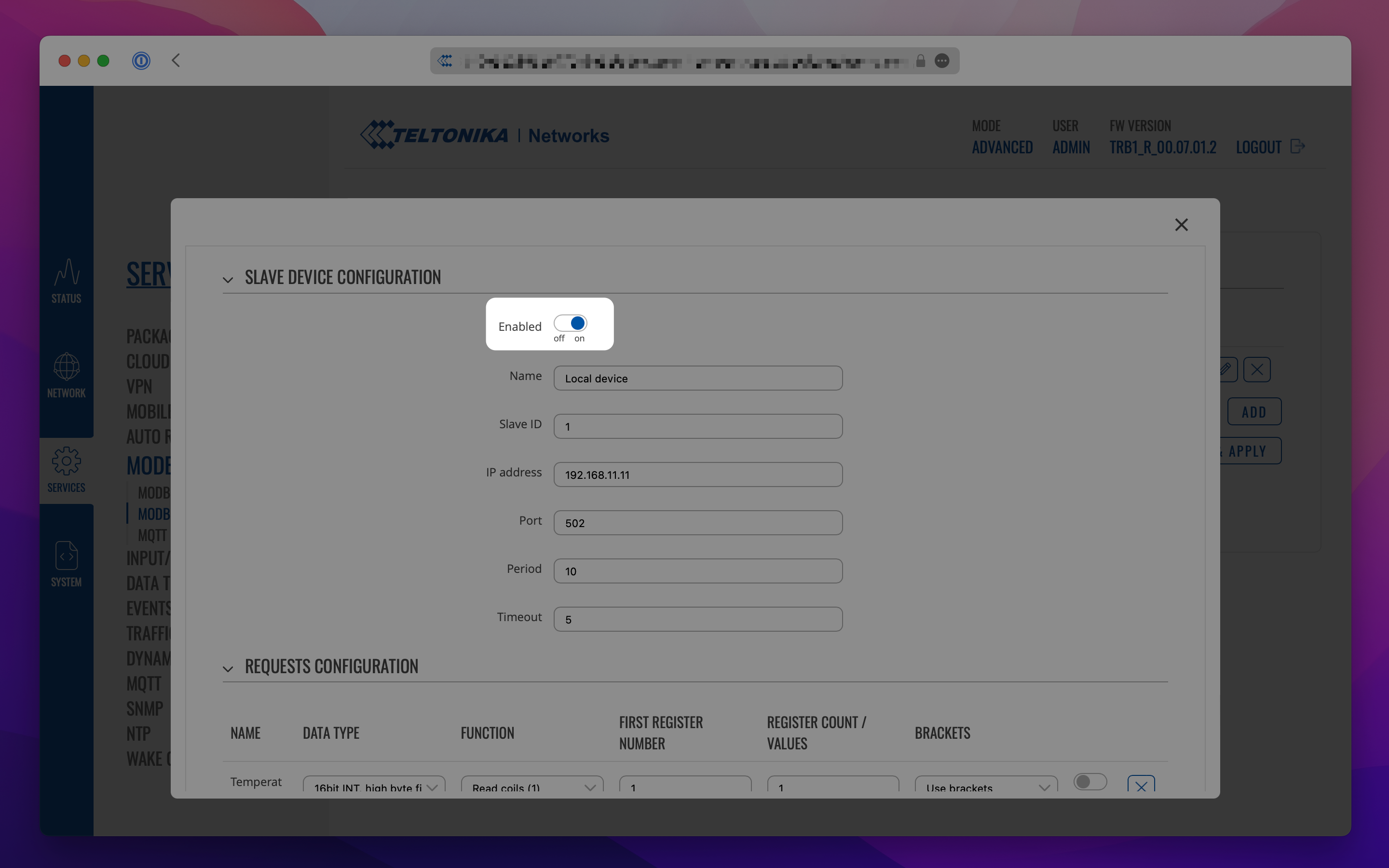Screen dimensions: 1389x868
Task: Click the ADVANCED mode link
Action: [1002, 148]
